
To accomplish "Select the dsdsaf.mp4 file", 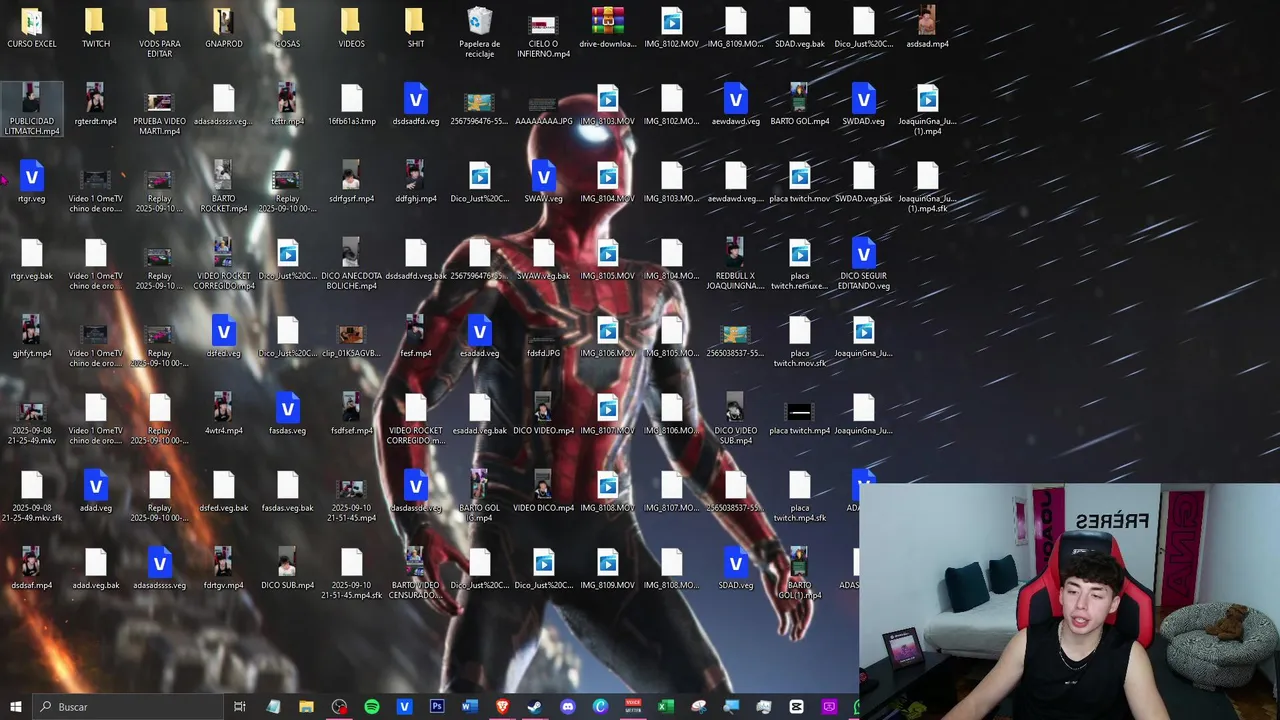I will [32, 569].
